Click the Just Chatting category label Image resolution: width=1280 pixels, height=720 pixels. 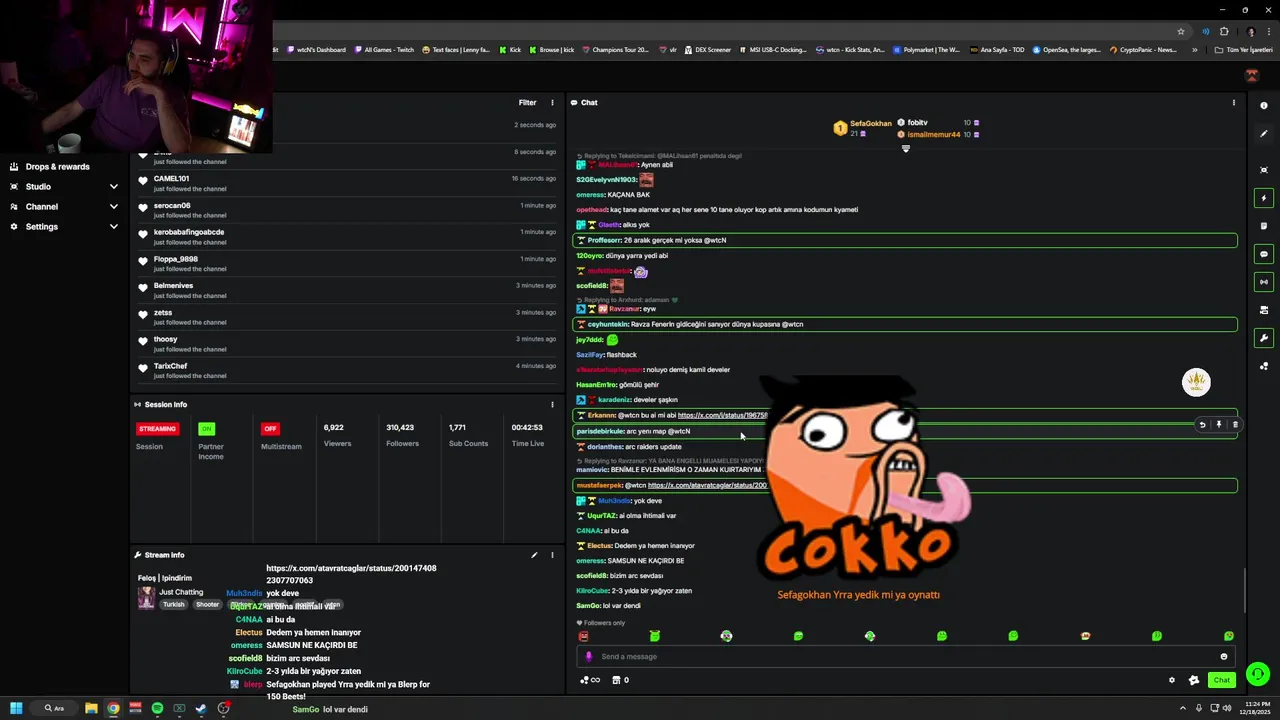[181, 592]
